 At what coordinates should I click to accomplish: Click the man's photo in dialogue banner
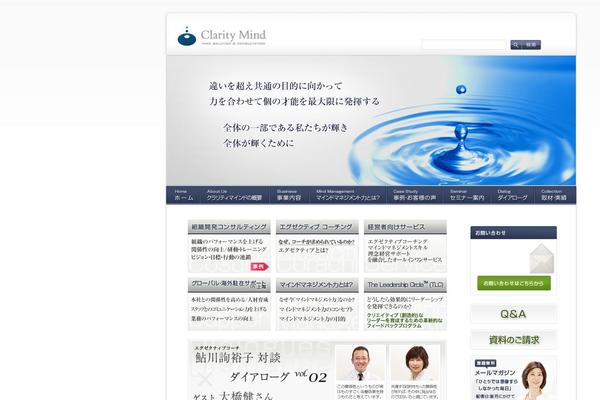(360, 363)
